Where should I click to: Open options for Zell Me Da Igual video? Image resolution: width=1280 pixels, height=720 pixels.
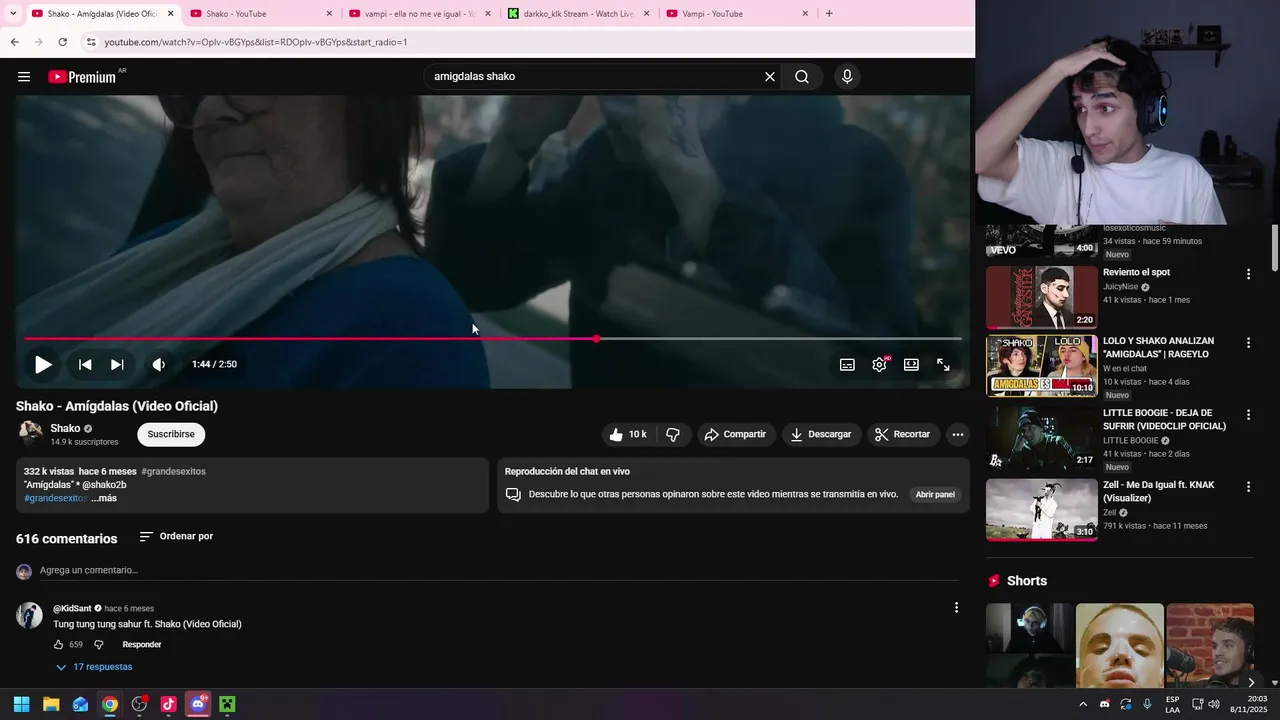(1248, 487)
